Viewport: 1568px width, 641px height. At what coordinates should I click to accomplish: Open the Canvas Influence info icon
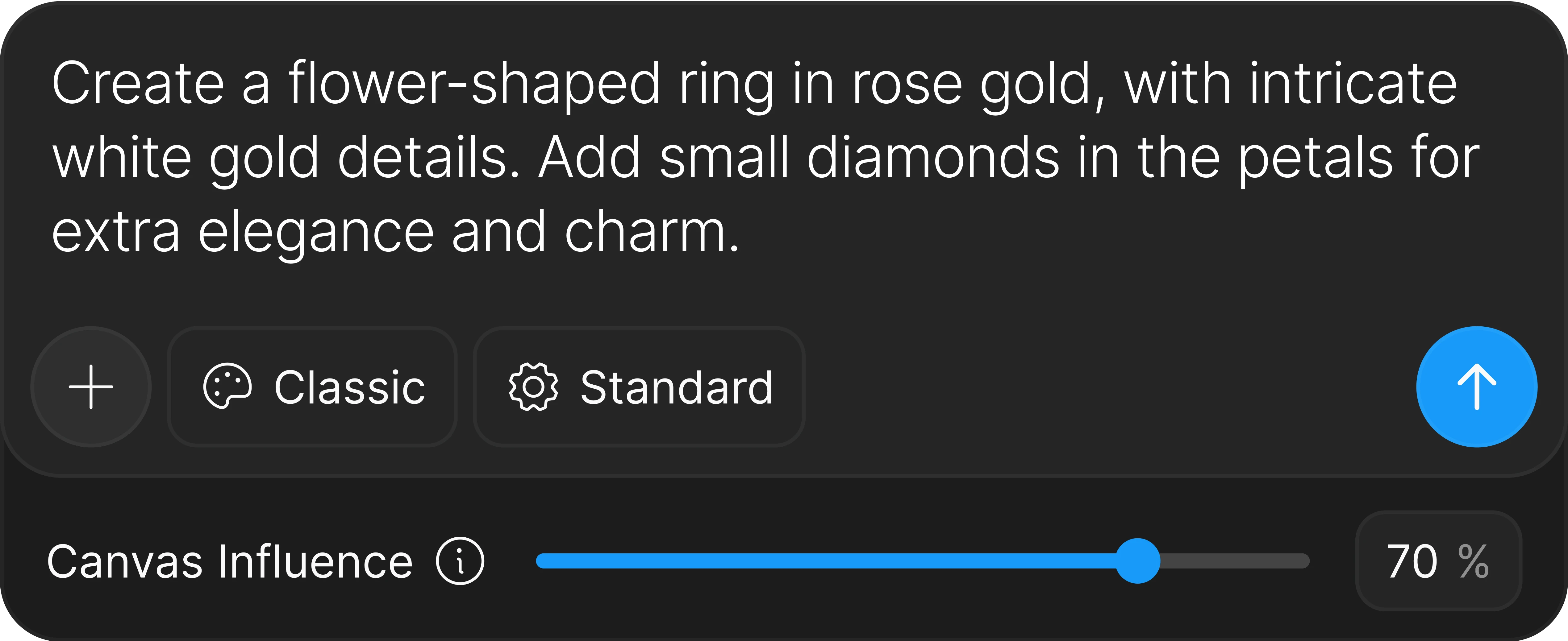pos(460,561)
